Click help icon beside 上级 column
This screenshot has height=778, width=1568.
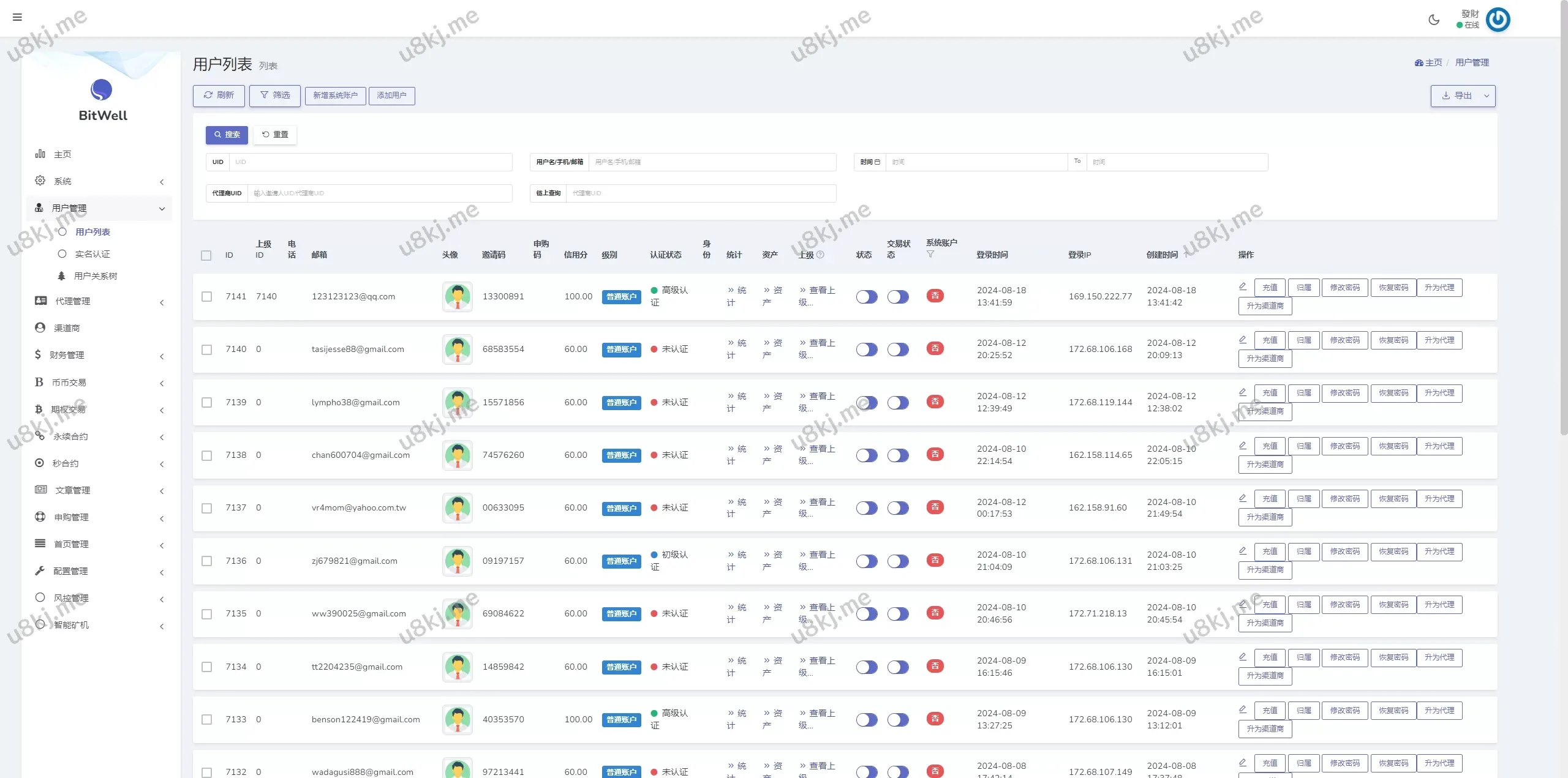point(820,255)
